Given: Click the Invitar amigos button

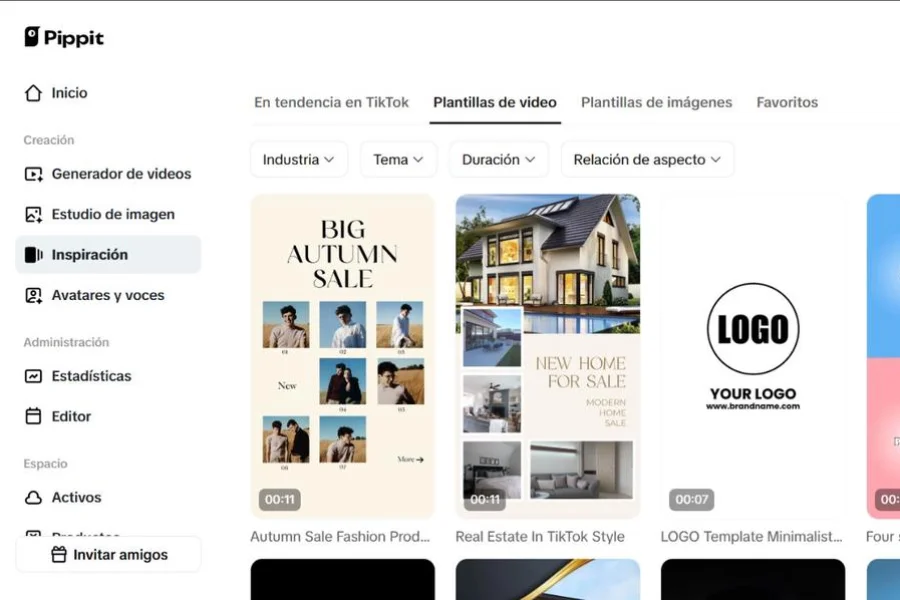Looking at the screenshot, I should 109,555.
